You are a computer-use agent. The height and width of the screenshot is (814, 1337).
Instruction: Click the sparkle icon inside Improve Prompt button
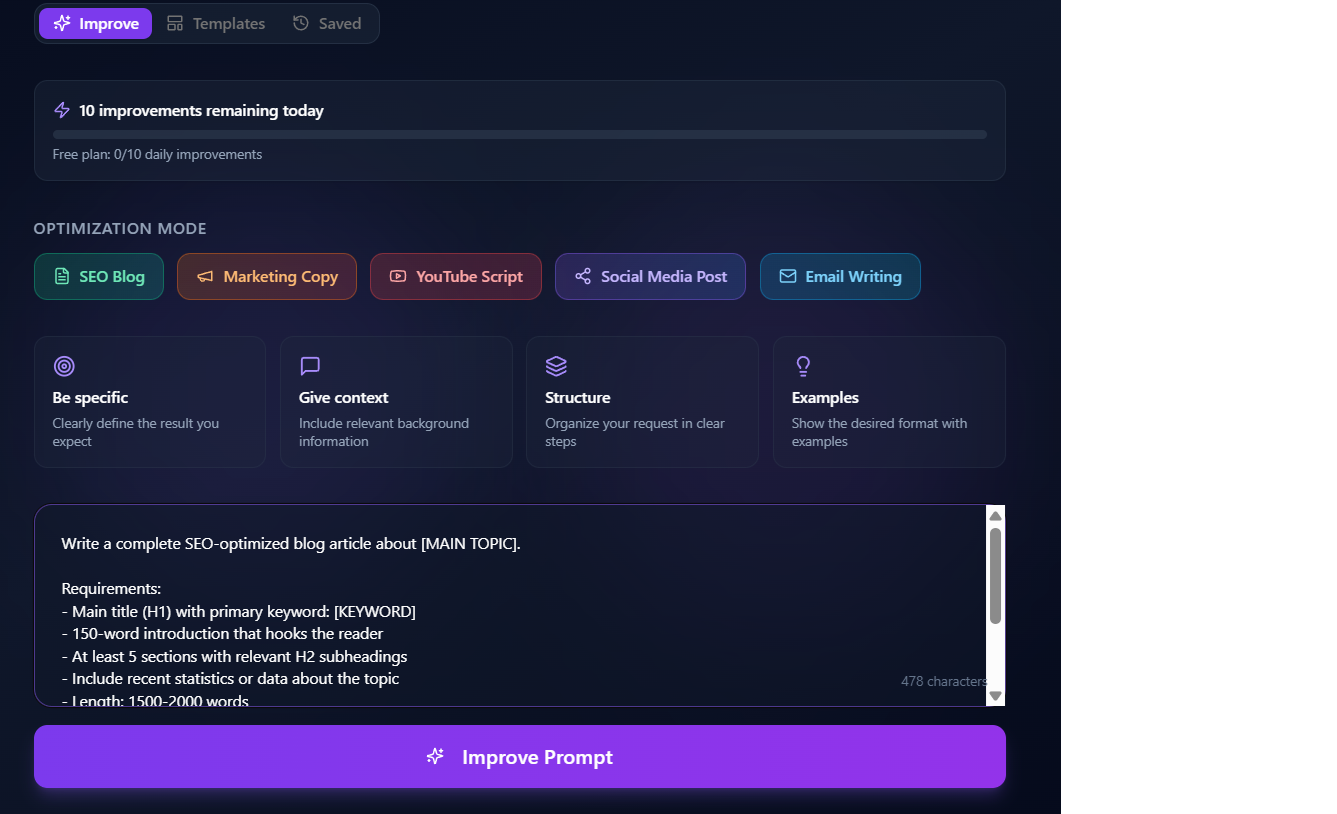pyautogui.click(x=435, y=757)
